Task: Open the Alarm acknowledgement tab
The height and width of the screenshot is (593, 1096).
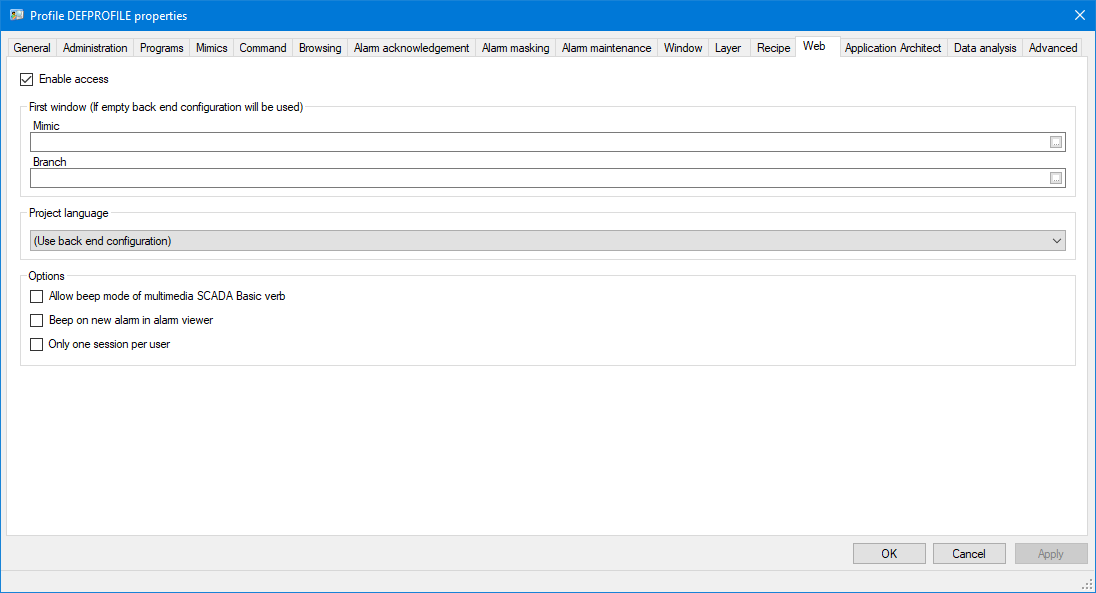Action: (411, 48)
